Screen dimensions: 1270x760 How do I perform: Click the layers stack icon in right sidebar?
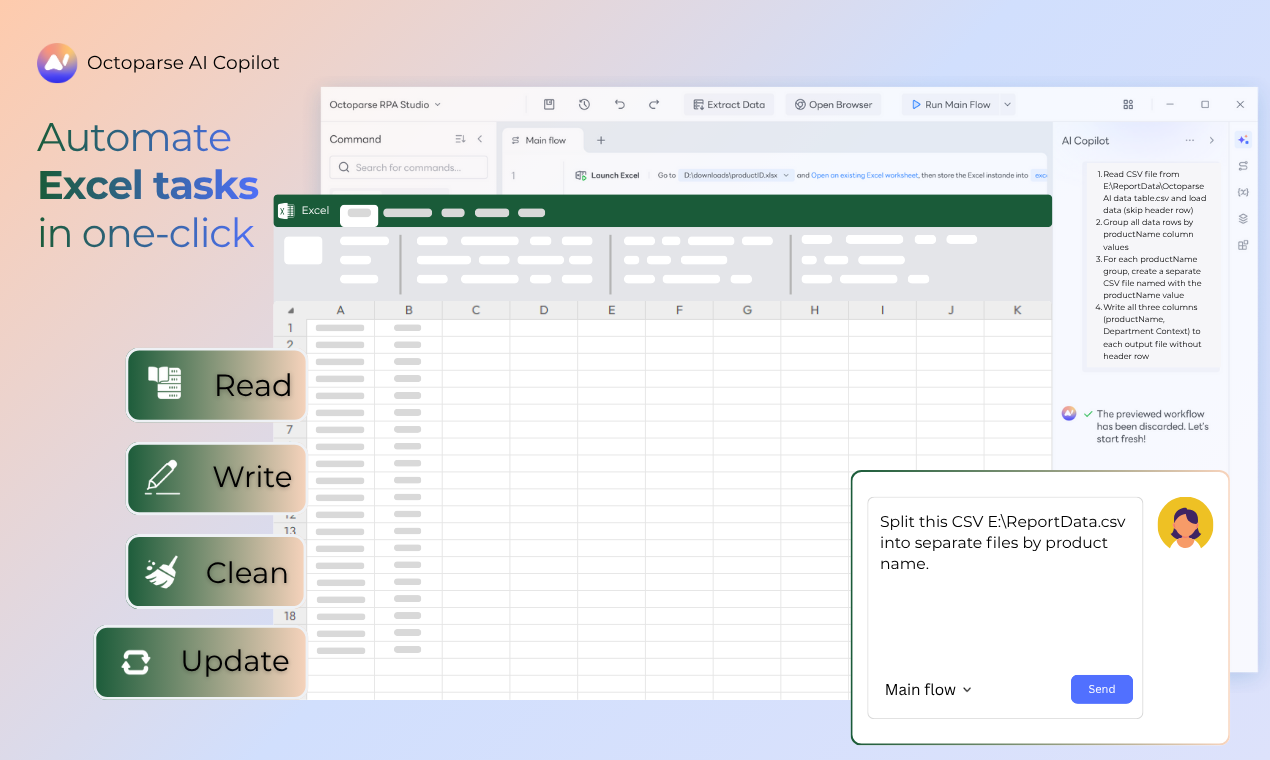tap(1242, 218)
